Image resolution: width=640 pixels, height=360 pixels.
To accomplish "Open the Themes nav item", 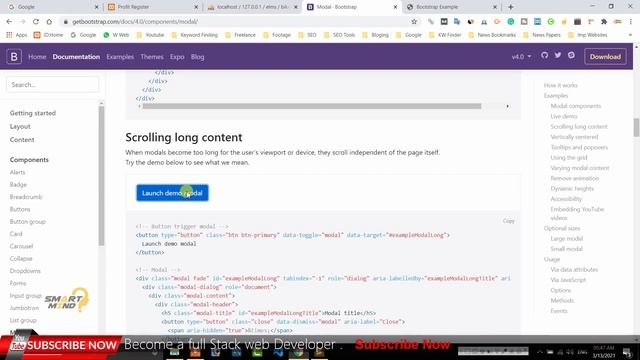I will click(152, 57).
